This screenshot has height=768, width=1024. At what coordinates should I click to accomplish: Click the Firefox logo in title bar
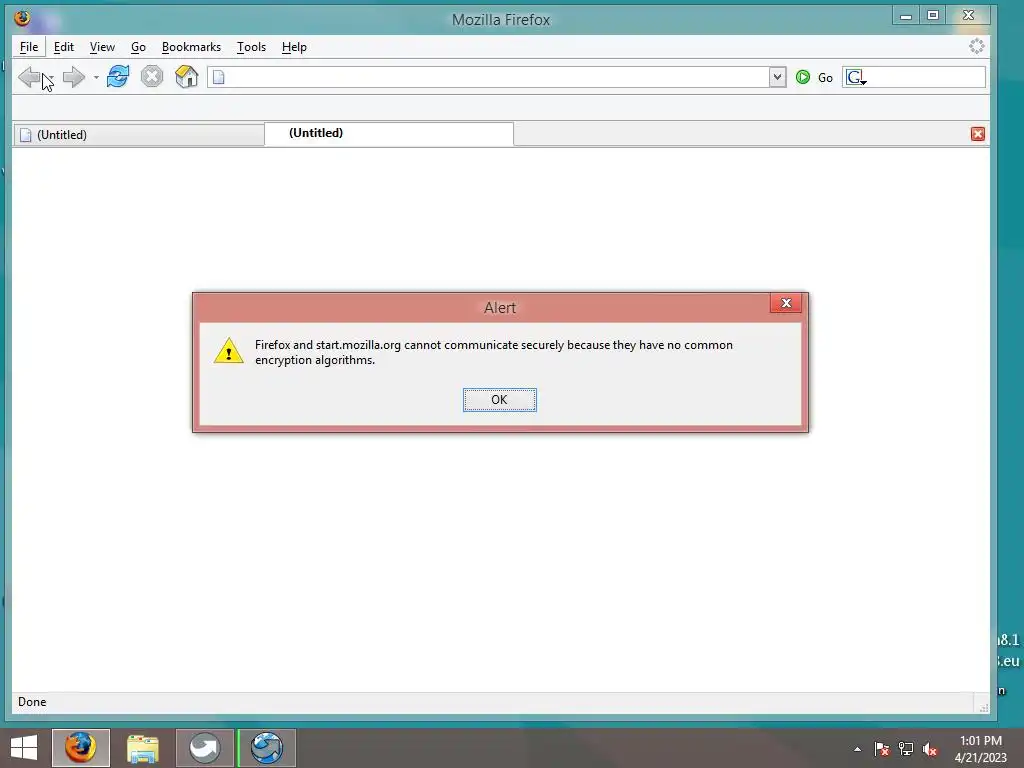pos(22,18)
